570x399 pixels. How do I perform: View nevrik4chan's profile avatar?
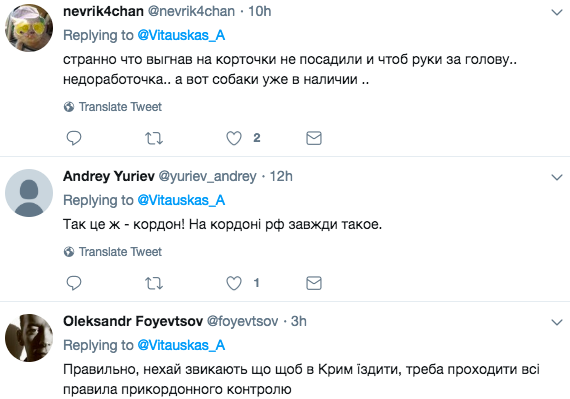click(x=29, y=28)
